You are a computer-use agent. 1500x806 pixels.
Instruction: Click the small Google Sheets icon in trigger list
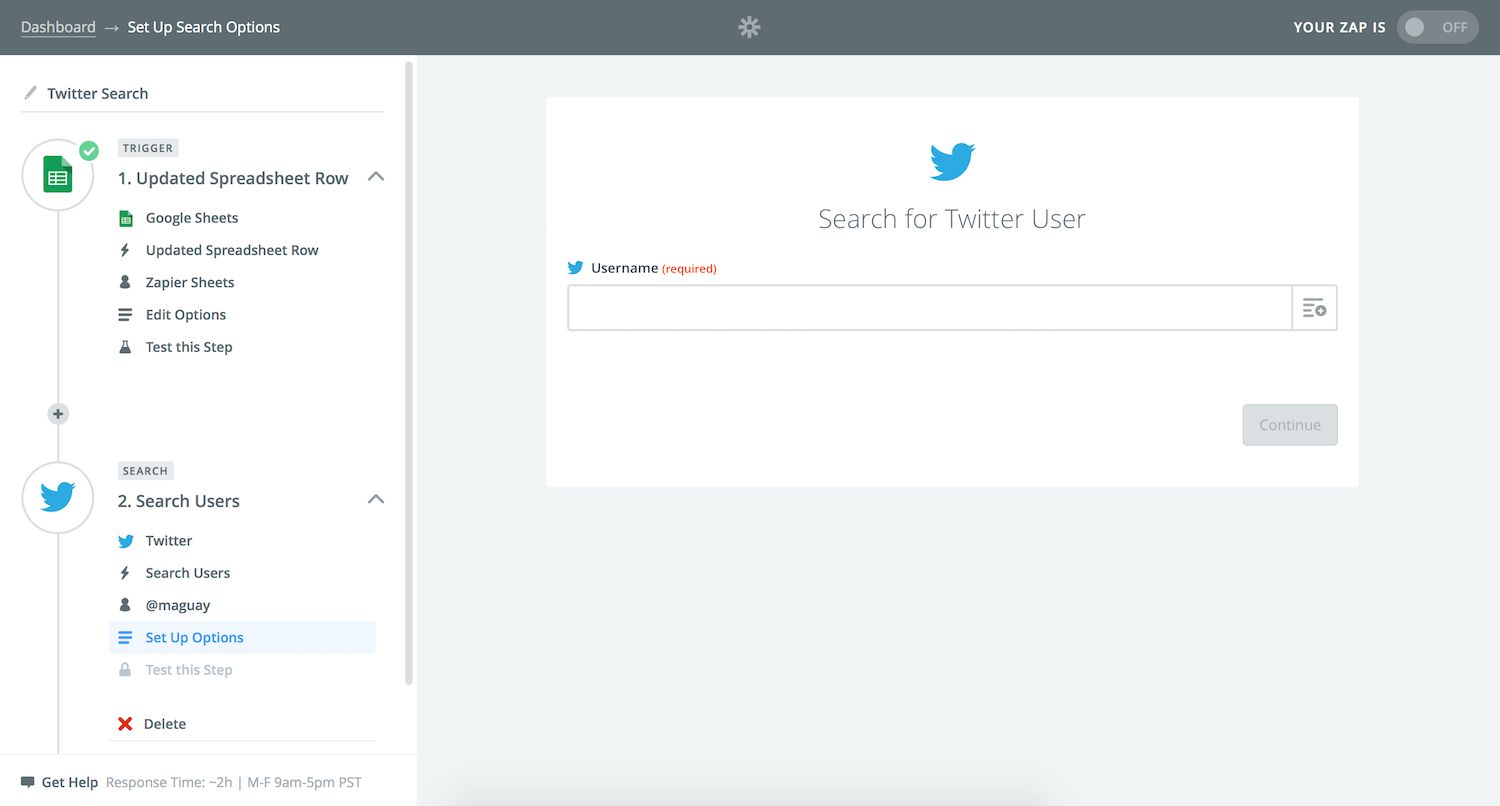pos(125,218)
